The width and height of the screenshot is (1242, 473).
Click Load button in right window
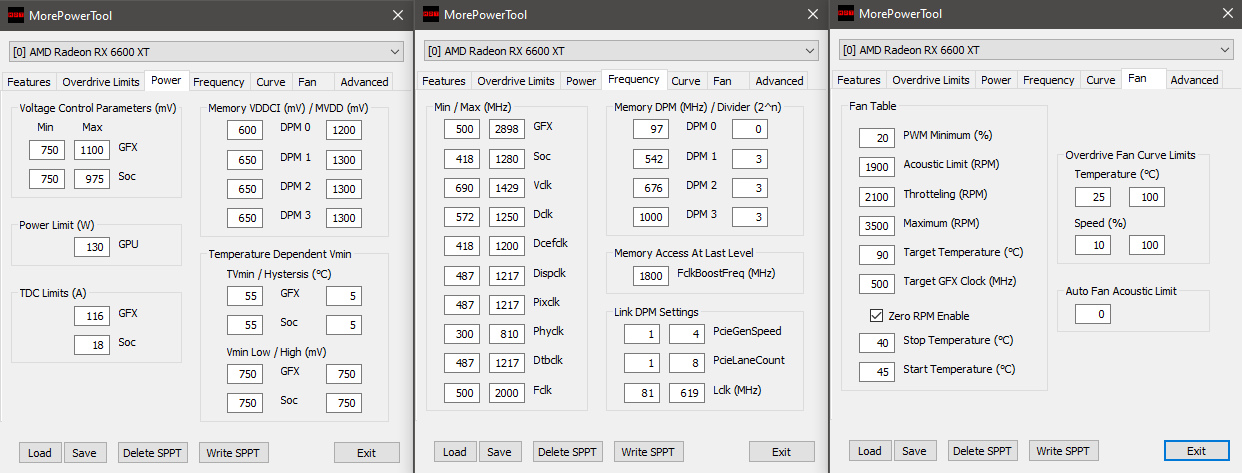[870, 451]
